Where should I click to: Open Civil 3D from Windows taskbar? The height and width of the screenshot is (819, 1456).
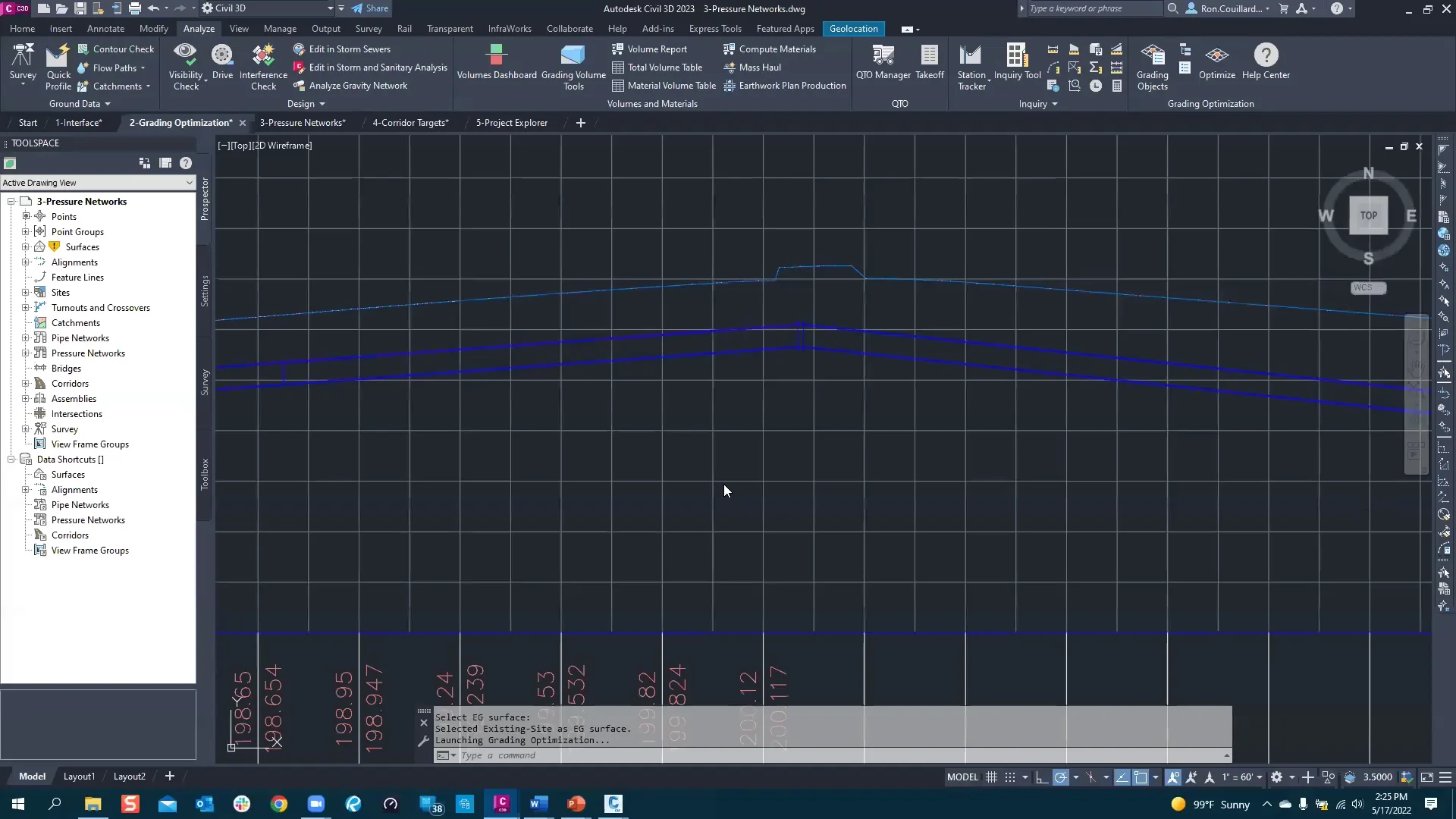click(501, 804)
